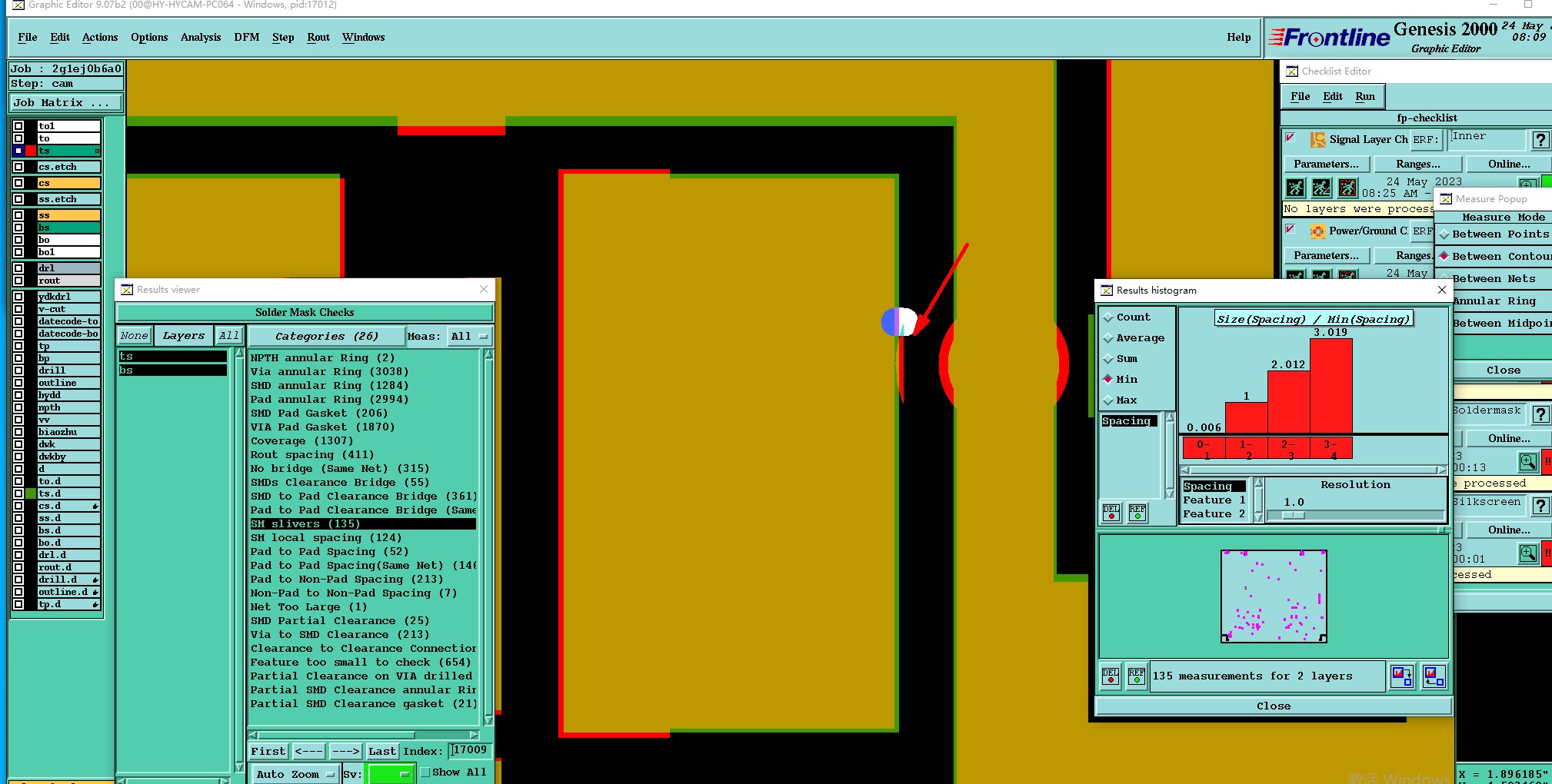
Task: Open the Job Matrix button
Action: click(65, 102)
